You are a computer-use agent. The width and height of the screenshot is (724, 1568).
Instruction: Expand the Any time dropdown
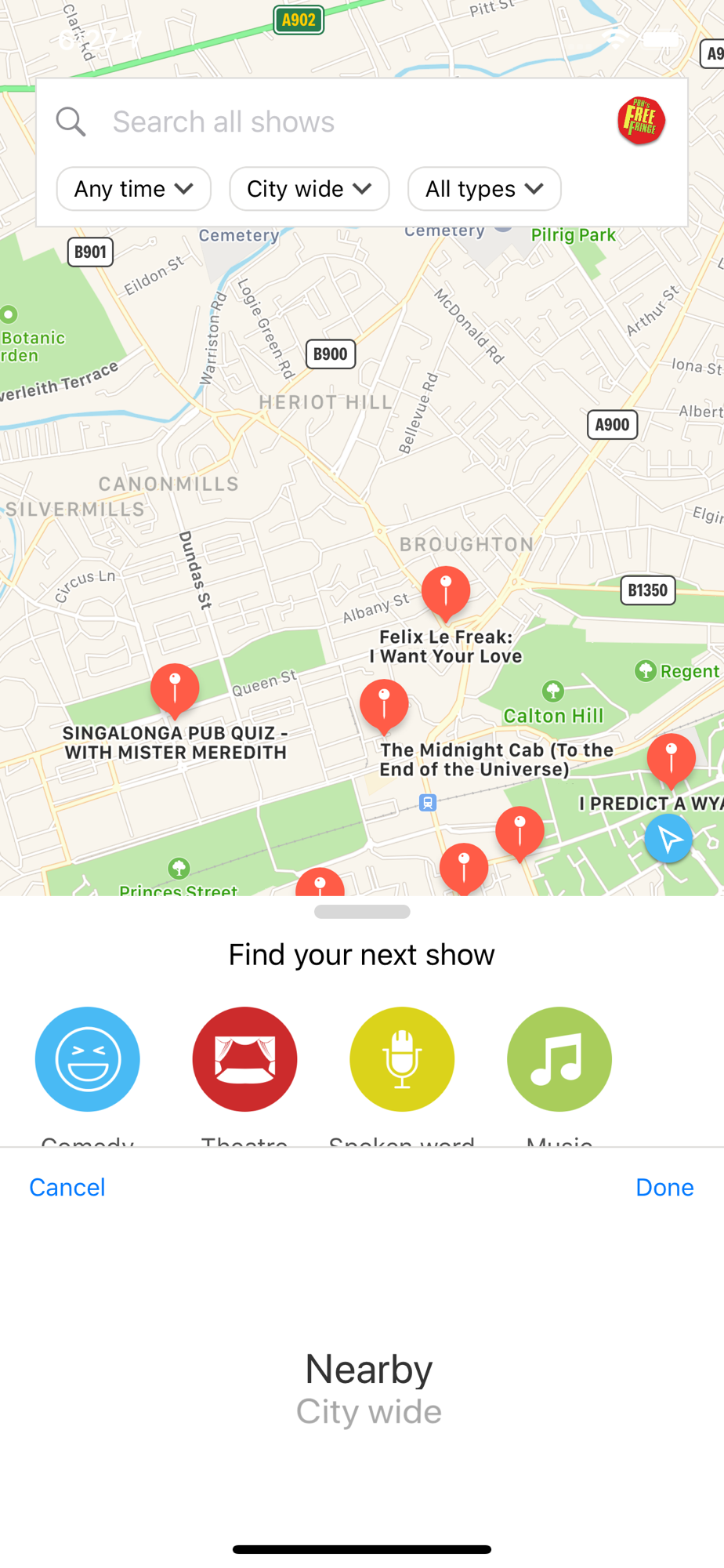[134, 189]
